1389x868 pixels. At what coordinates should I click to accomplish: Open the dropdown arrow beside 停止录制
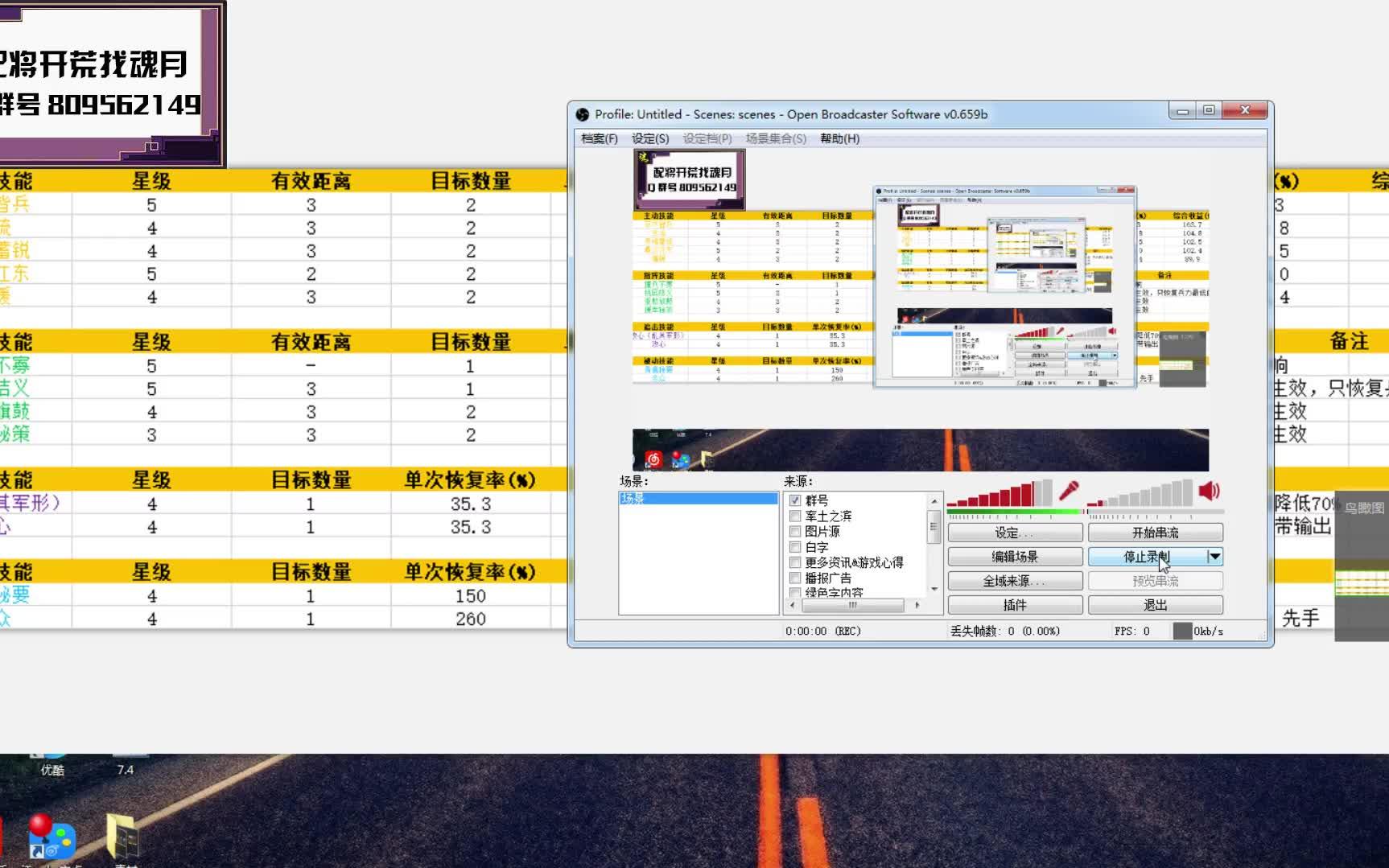1214,557
